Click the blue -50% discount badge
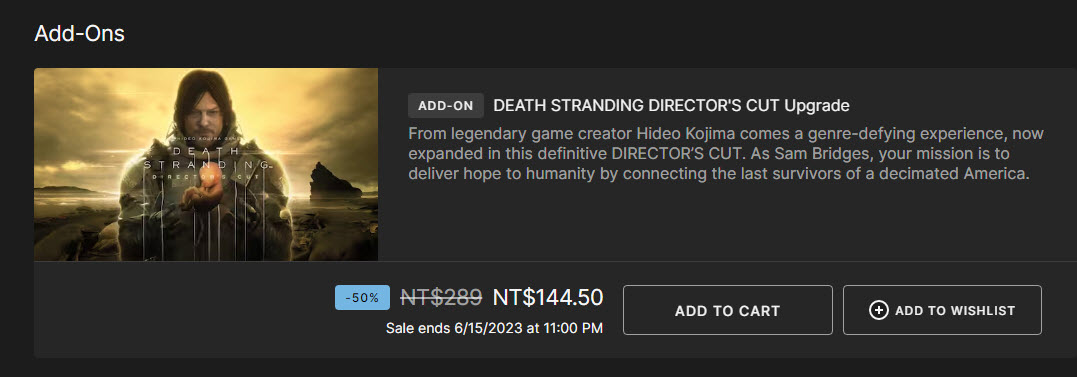Screen dimensions: 1077x377 362,297
